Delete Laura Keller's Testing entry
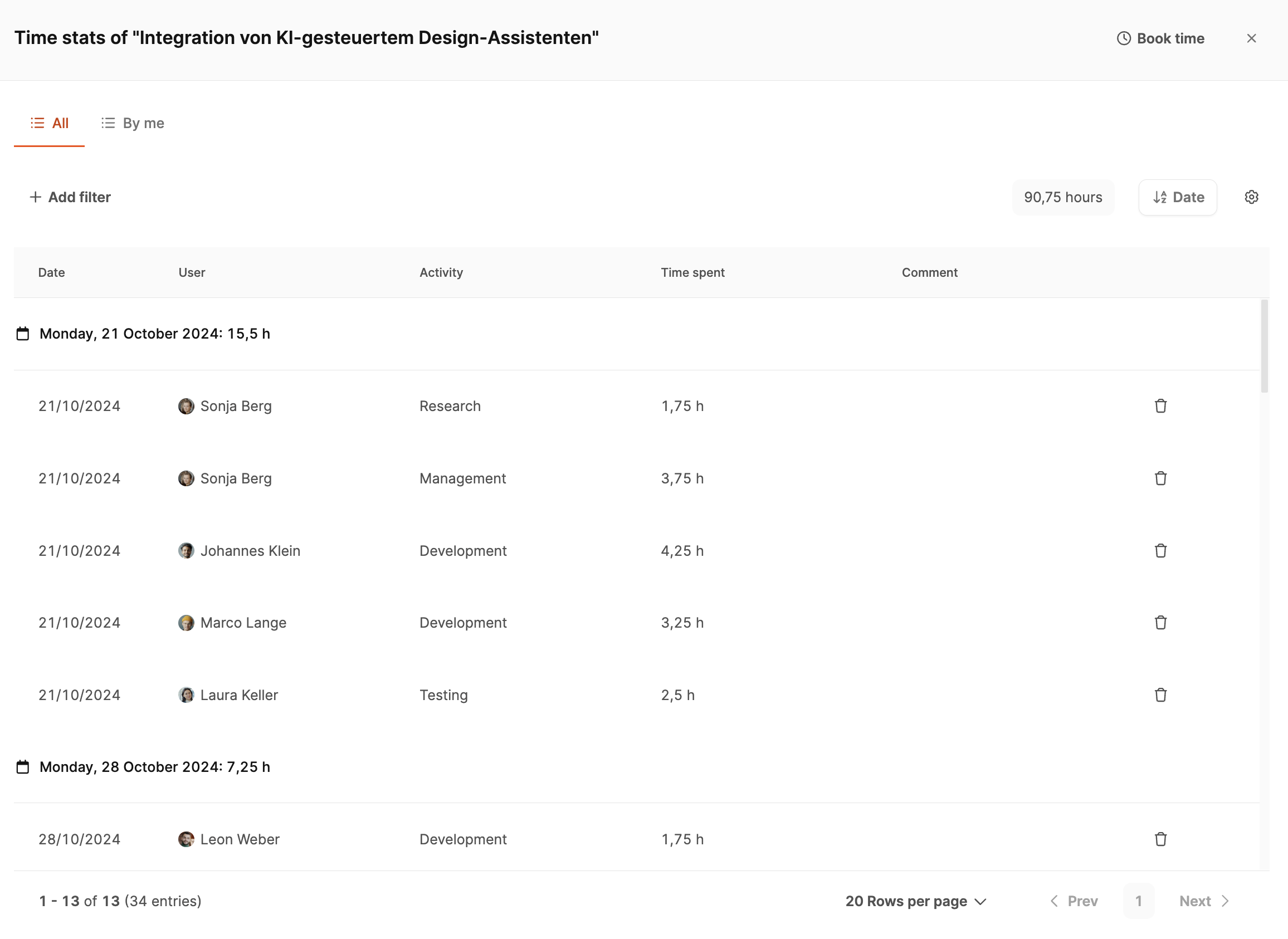This screenshot has height=939, width=1288. coord(1160,695)
